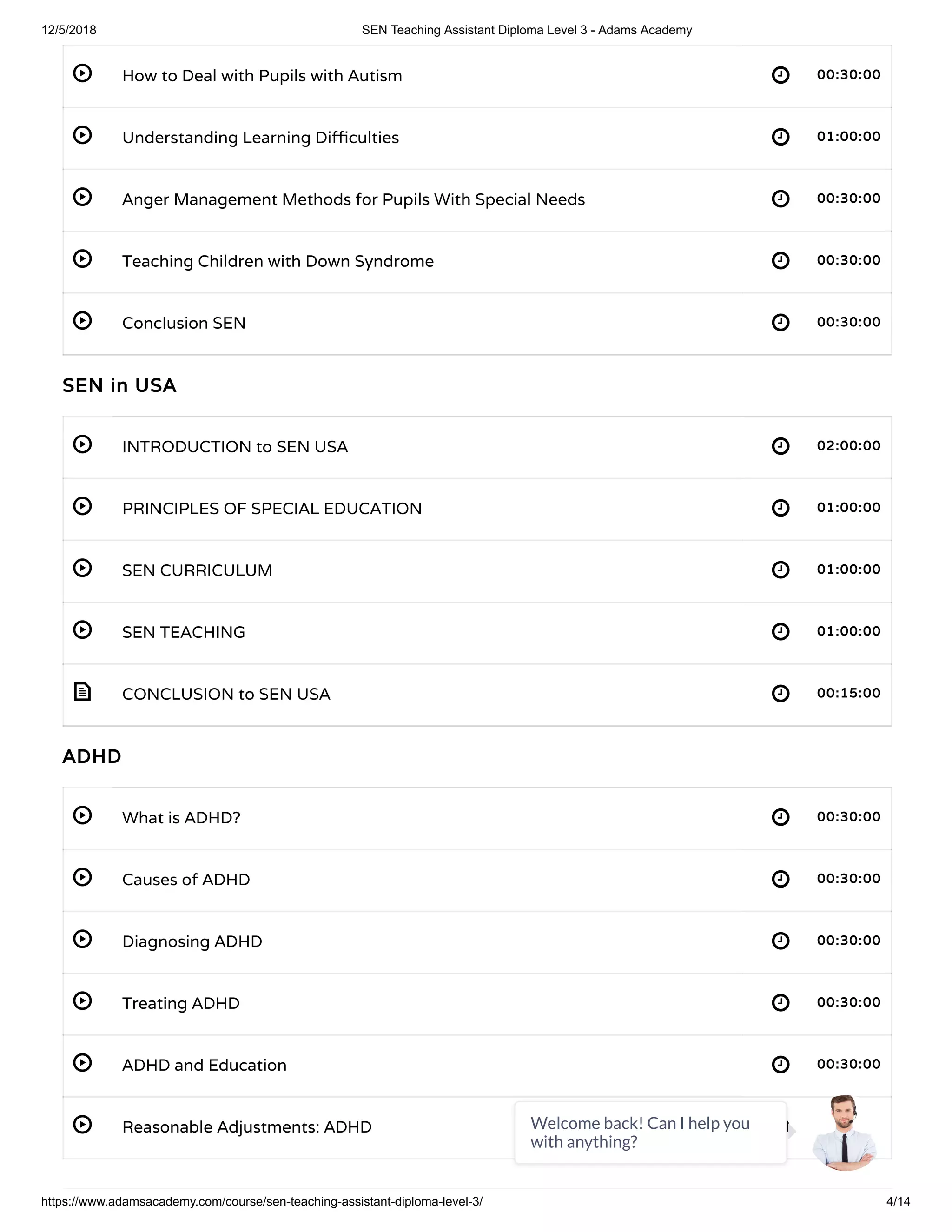Click play icon beside How to Deal with Pupils with Autism
952x1232 pixels.
tap(82, 73)
